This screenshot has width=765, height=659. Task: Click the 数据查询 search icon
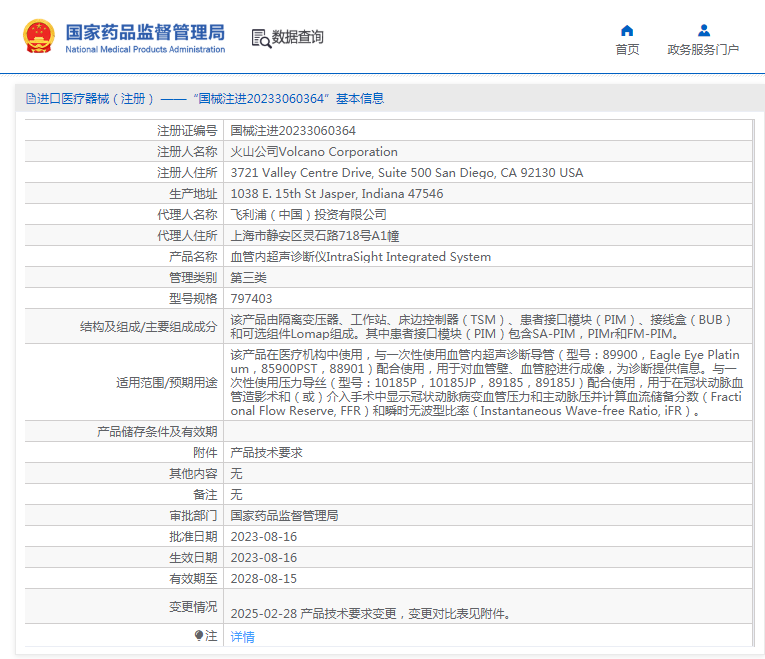pos(261,39)
